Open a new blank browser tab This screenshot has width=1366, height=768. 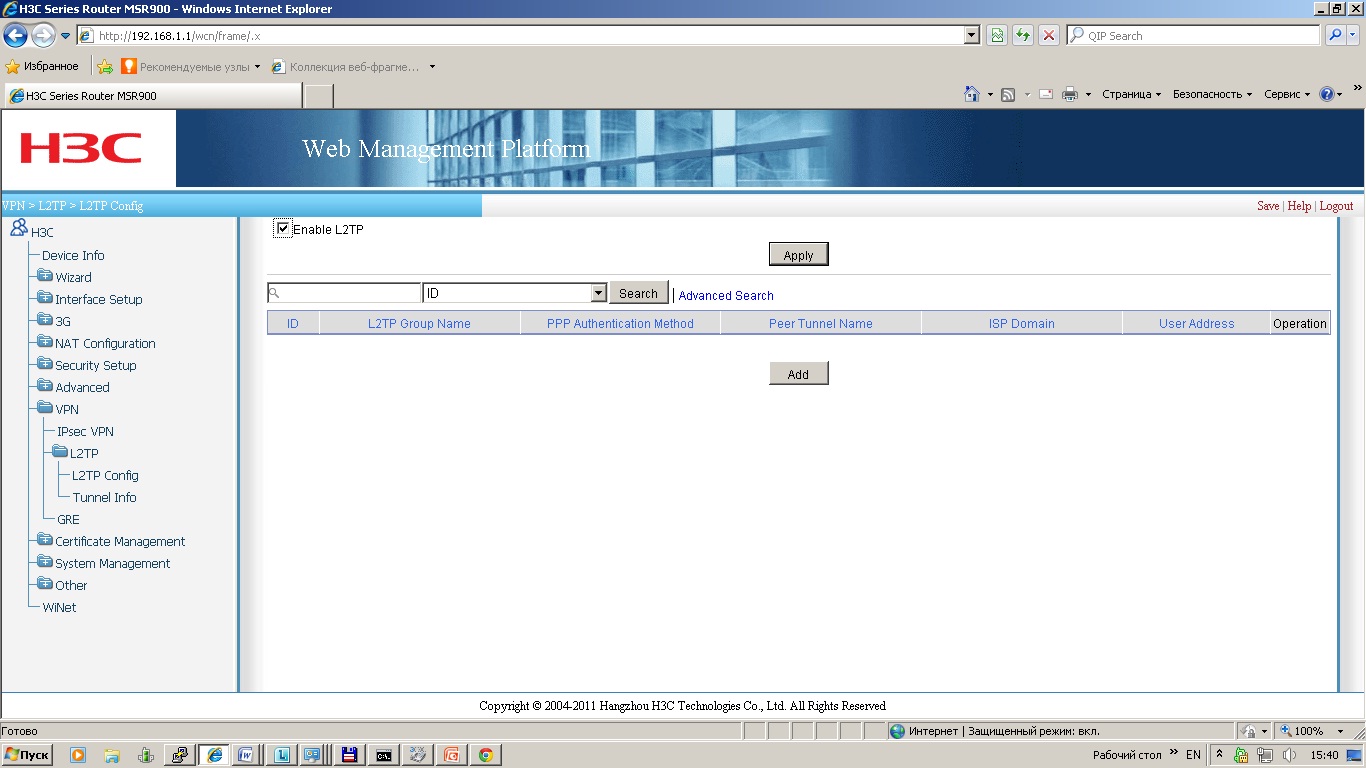click(318, 96)
